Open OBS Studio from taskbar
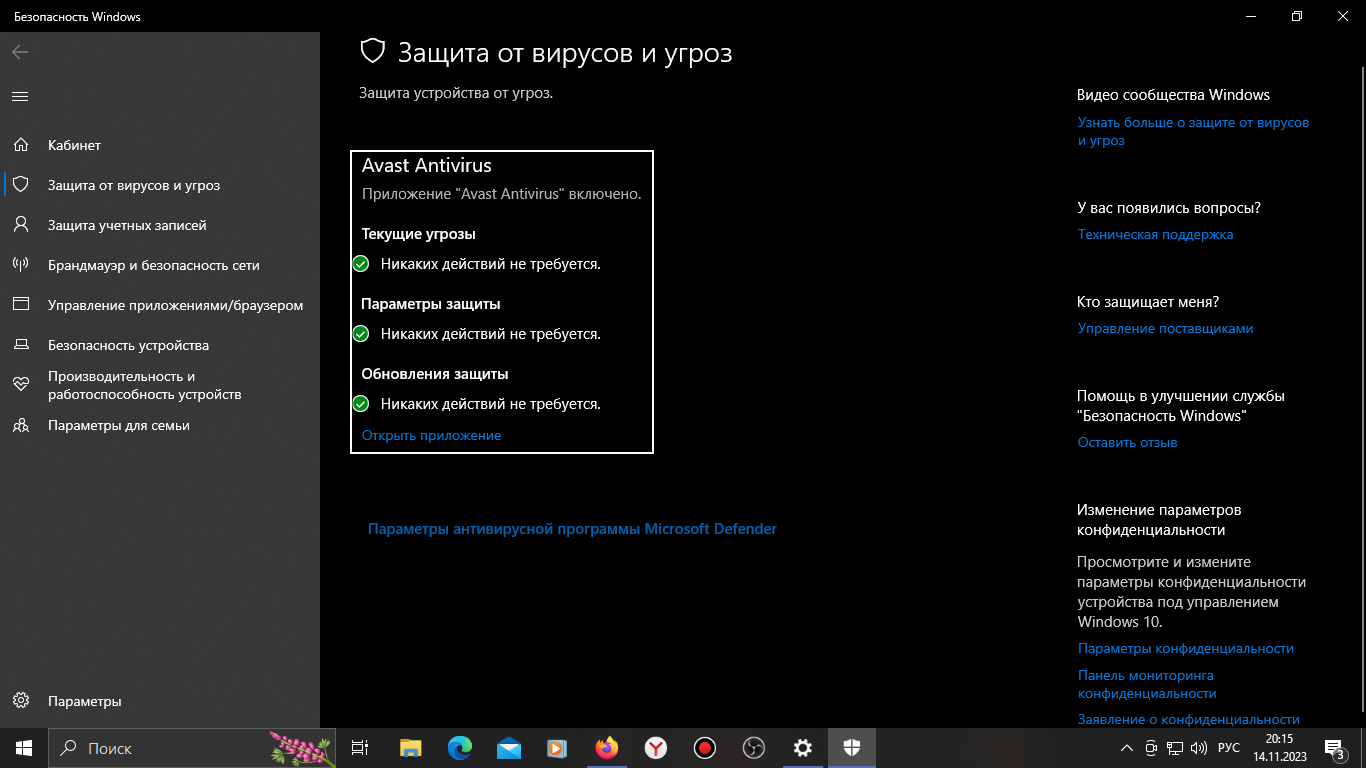The image size is (1366, 768). 753,748
